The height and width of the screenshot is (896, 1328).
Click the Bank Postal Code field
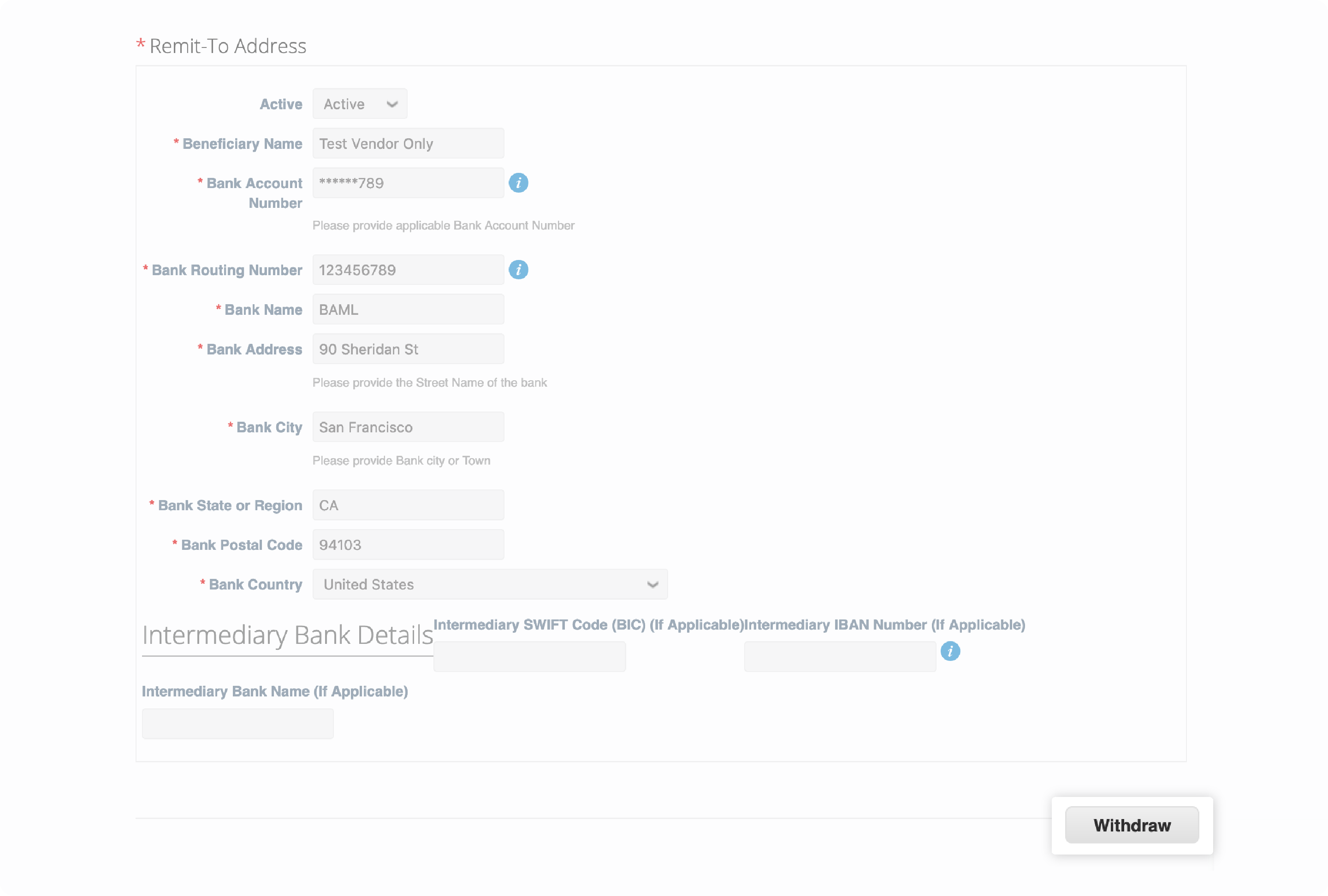coord(408,544)
